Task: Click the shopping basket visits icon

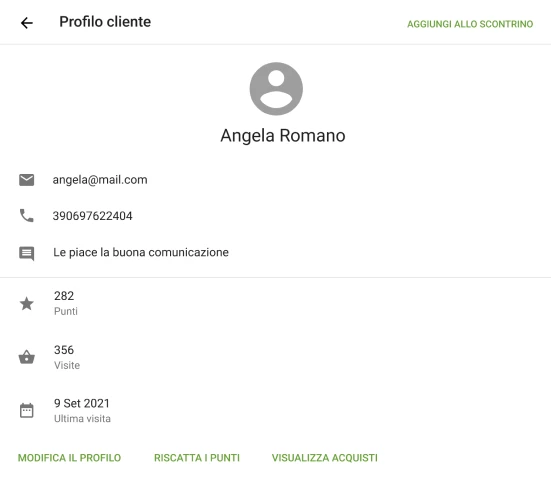Action: 26,357
